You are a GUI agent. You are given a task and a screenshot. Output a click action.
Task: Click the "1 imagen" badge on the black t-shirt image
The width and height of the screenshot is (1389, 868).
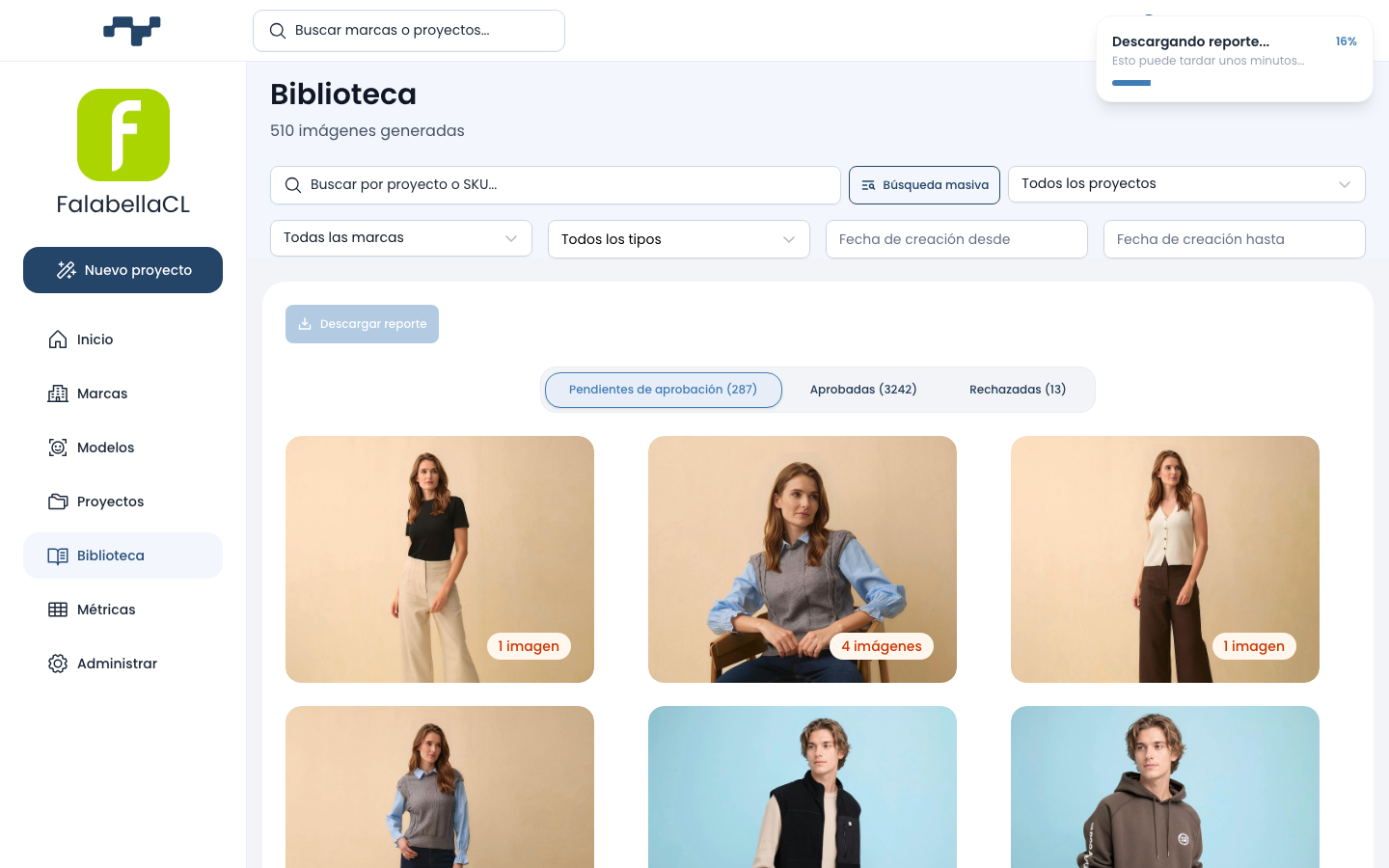click(529, 646)
